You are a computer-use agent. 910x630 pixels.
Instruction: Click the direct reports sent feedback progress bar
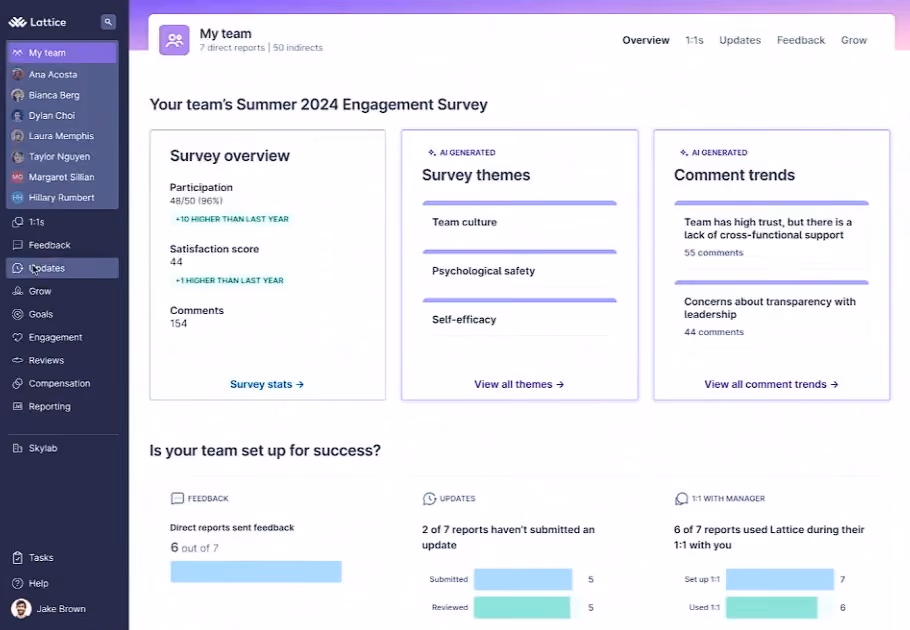coord(256,571)
